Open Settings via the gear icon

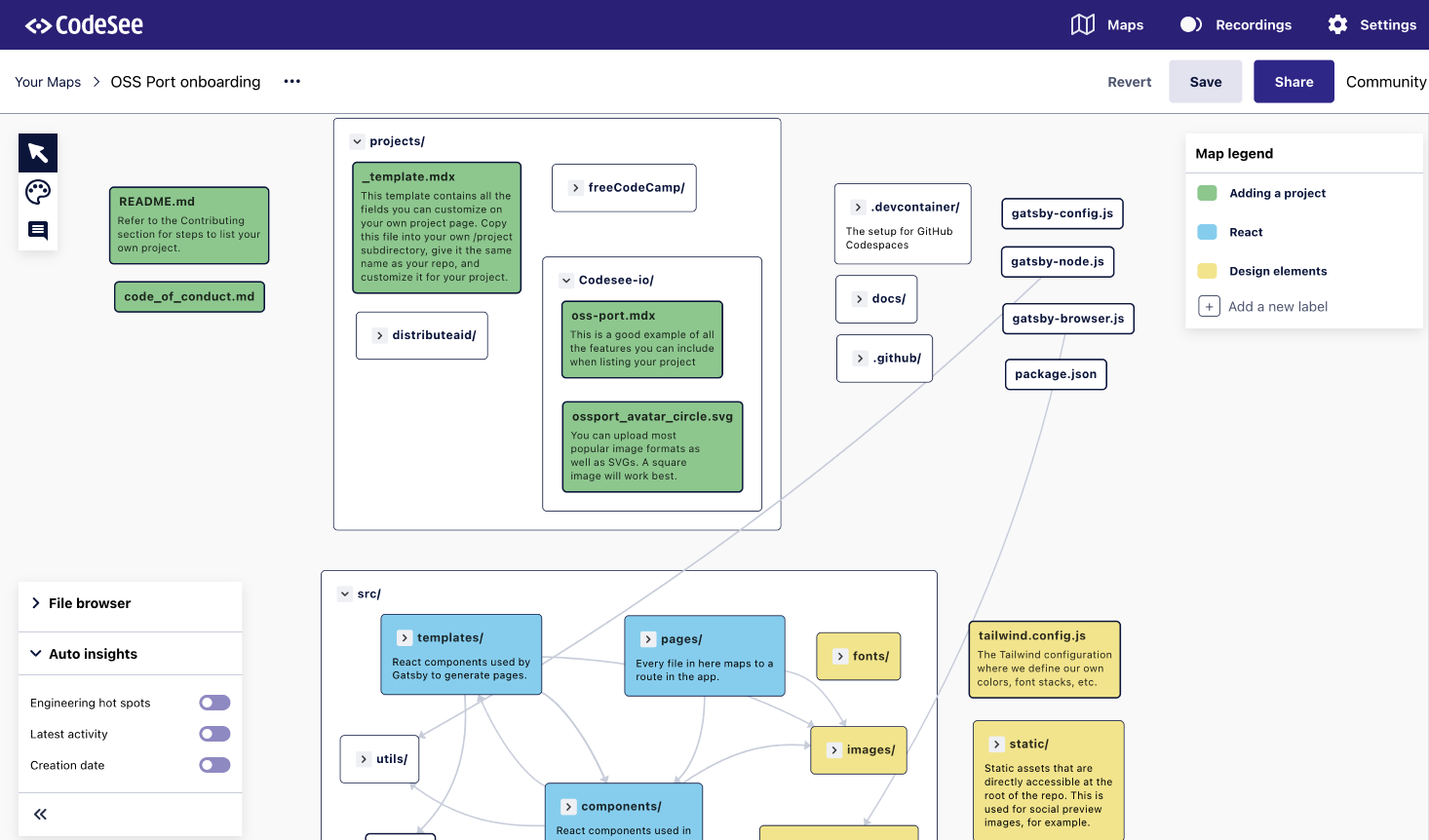pyautogui.click(x=1371, y=24)
